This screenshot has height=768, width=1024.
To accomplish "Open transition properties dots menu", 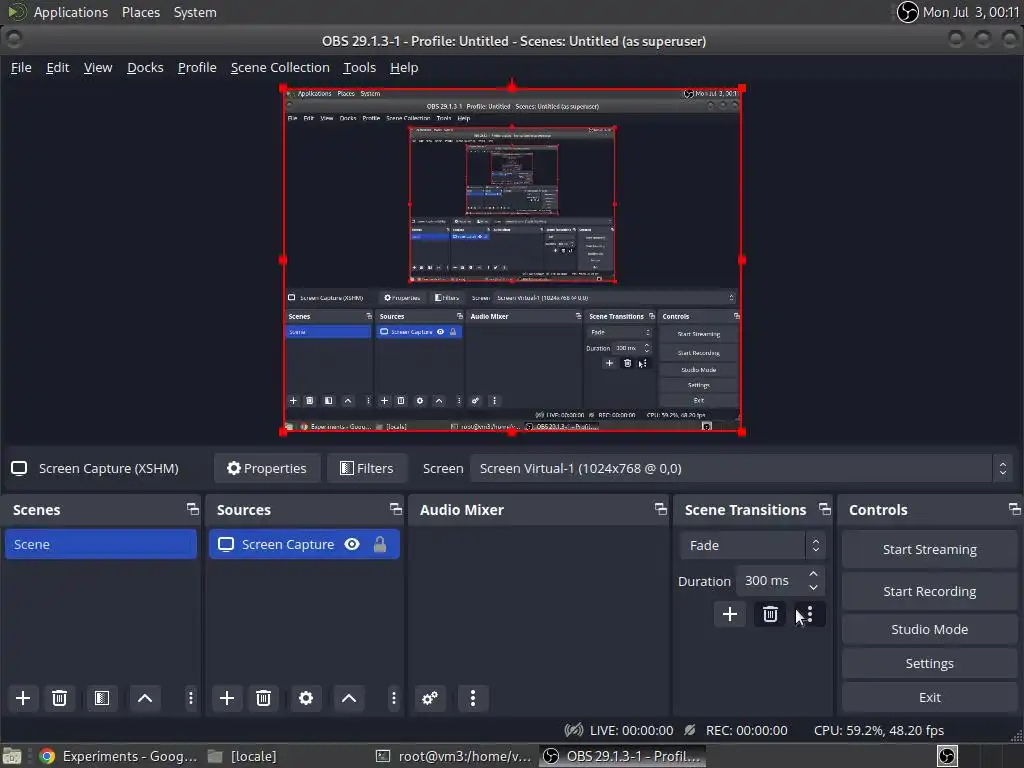I will pos(810,614).
